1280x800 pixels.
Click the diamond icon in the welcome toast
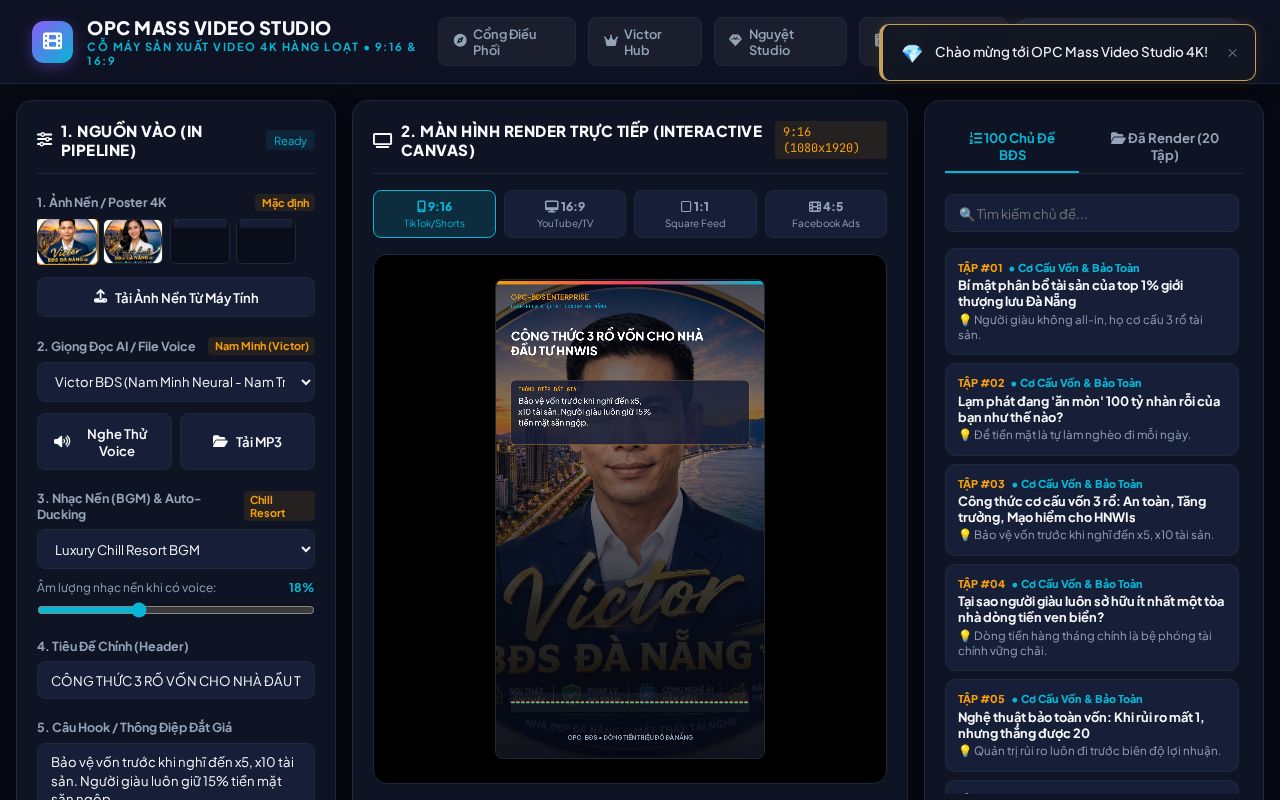(x=912, y=53)
